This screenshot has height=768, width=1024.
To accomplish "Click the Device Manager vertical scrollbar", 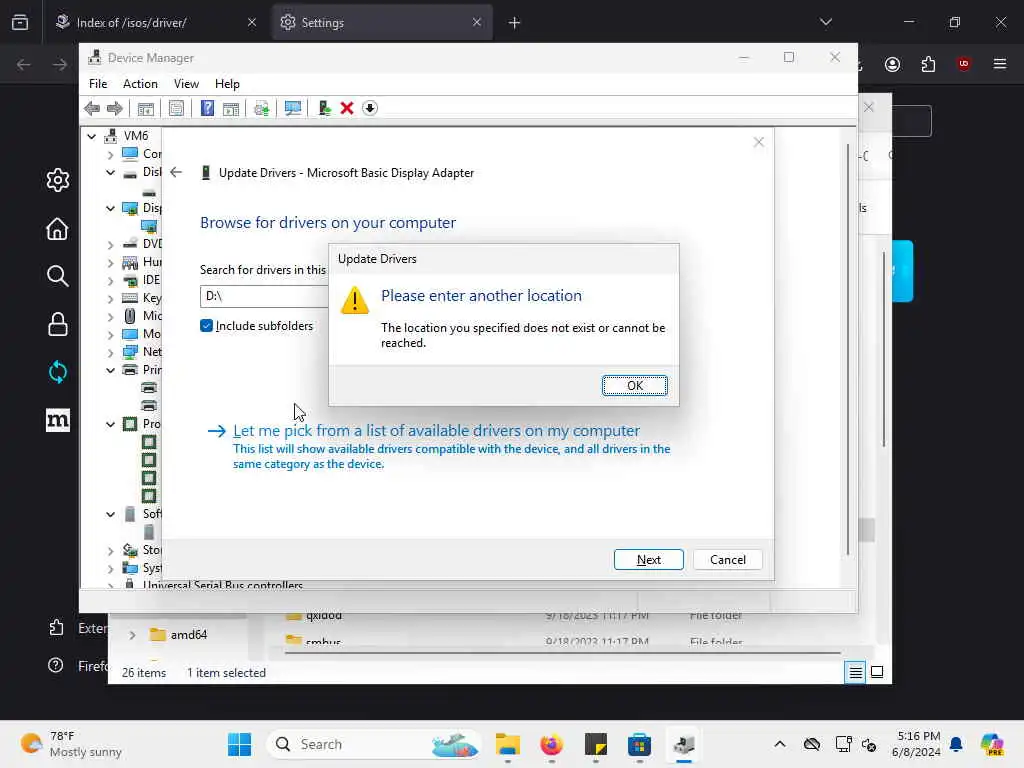I will [848, 350].
